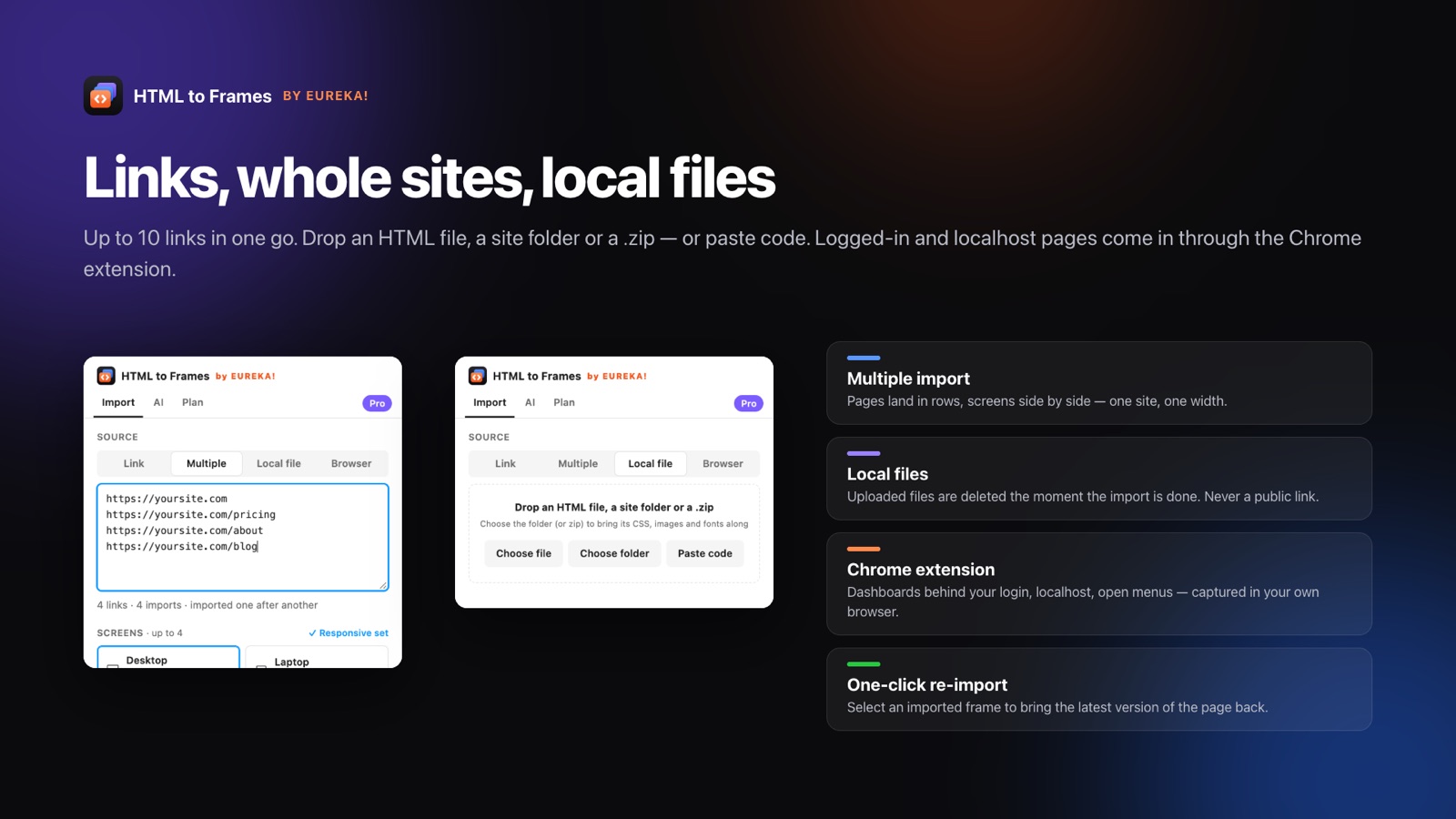Open Import tab in the Local file panel
1456x819 pixels.
(490, 402)
